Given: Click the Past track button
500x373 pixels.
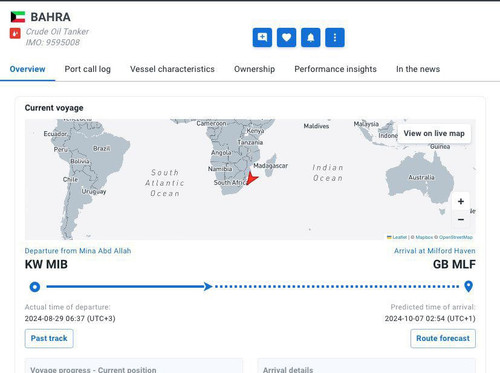Looking at the screenshot, I should tap(49, 338).
